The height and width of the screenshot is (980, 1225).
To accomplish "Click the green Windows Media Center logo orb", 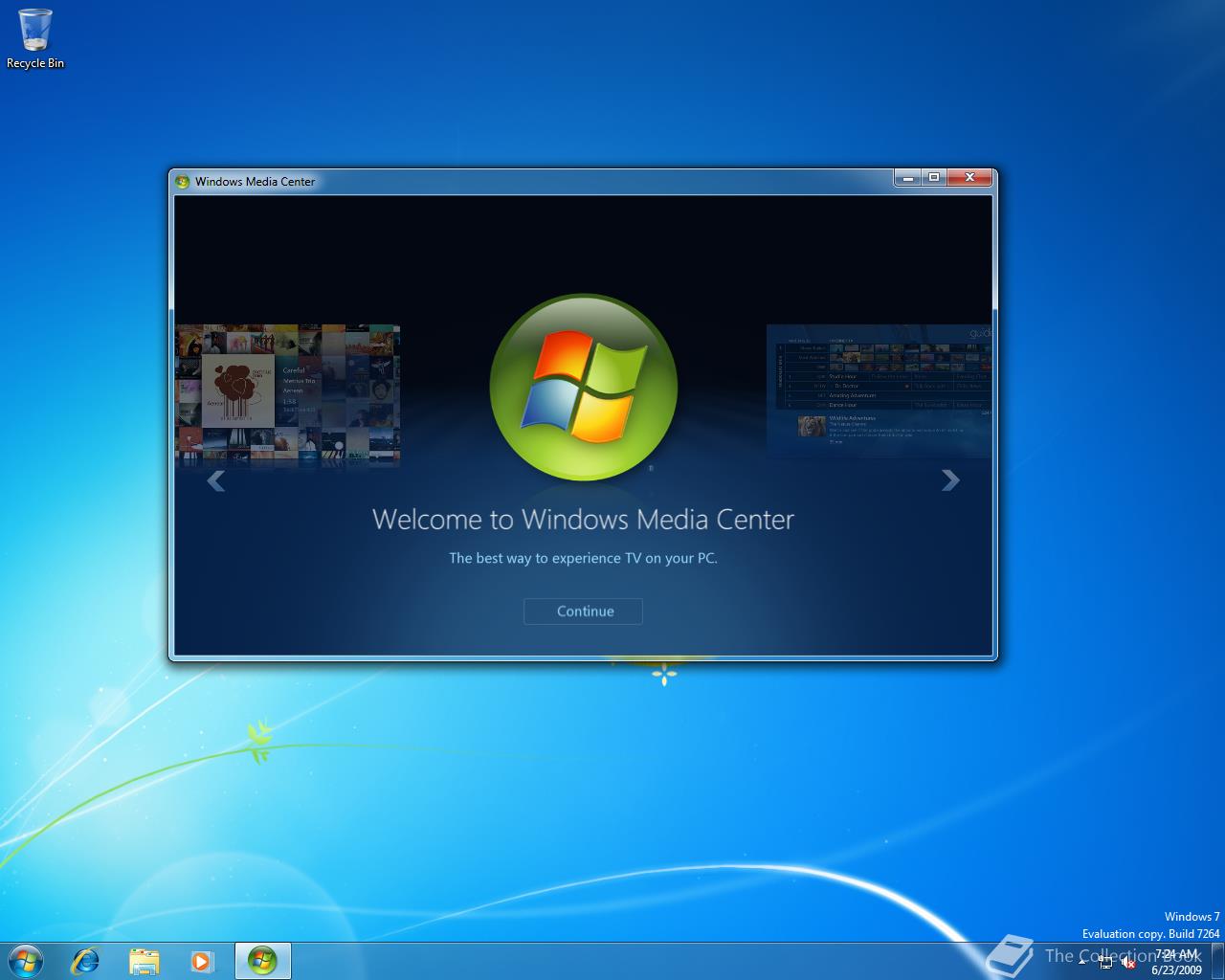I will [x=584, y=388].
